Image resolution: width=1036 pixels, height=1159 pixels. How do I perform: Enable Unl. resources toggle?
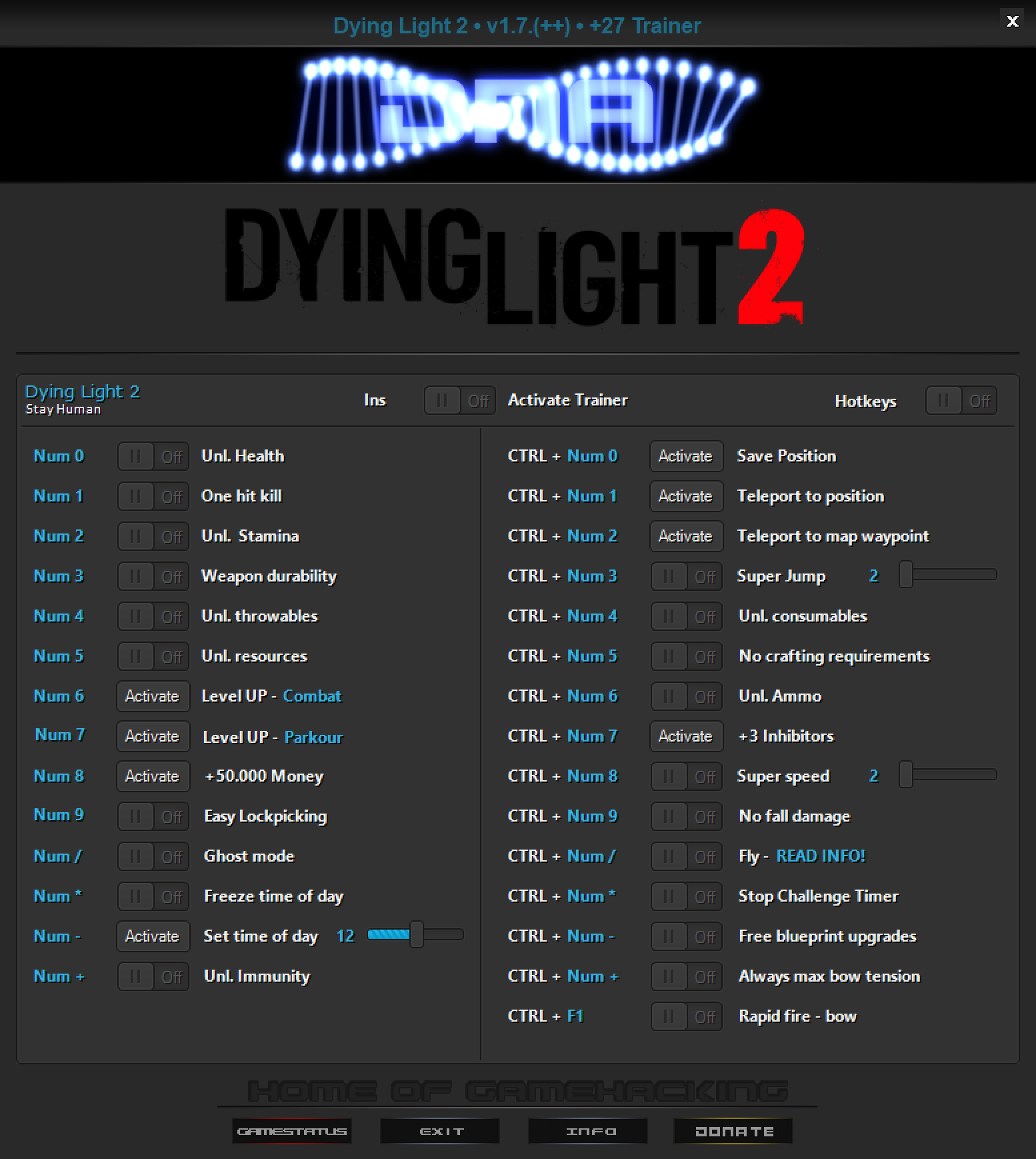[153, 656]
